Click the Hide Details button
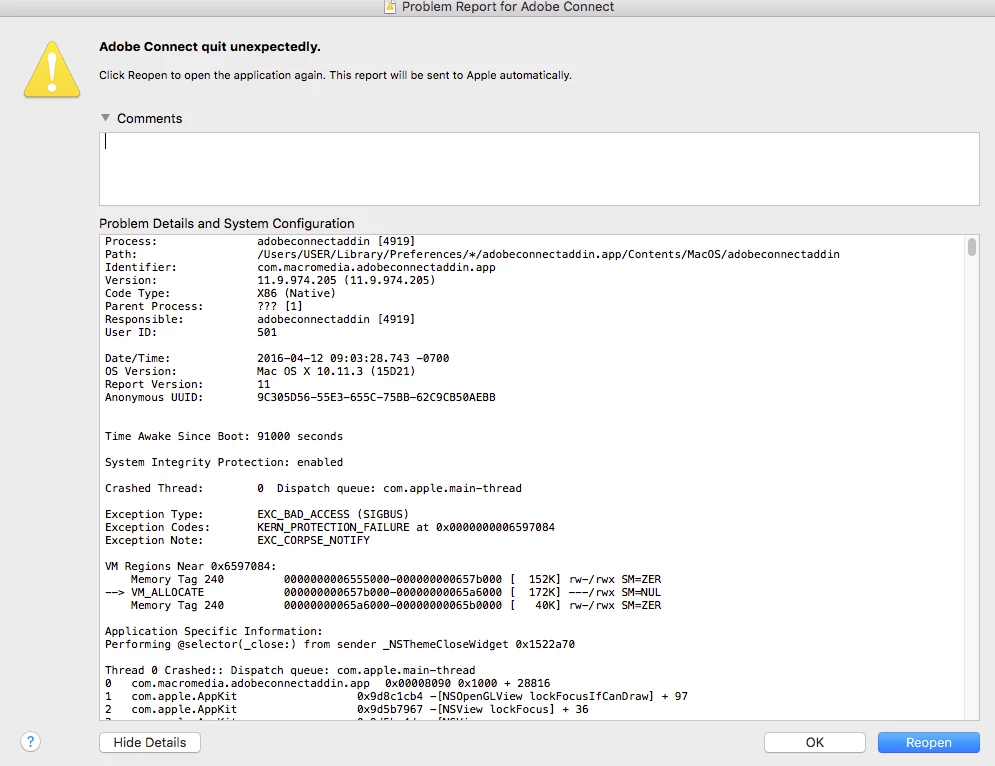Image resolution: width=995 pixels, height=766 pixels. (x=150, y=743)
